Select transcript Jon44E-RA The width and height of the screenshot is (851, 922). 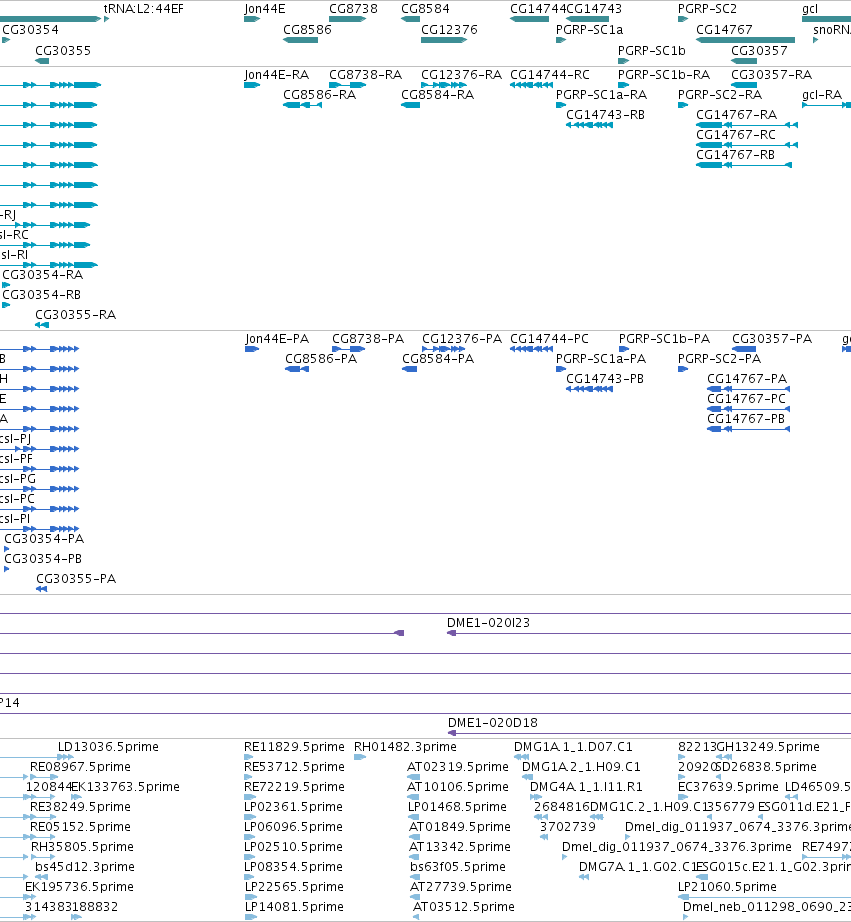[x=276, y=75]
